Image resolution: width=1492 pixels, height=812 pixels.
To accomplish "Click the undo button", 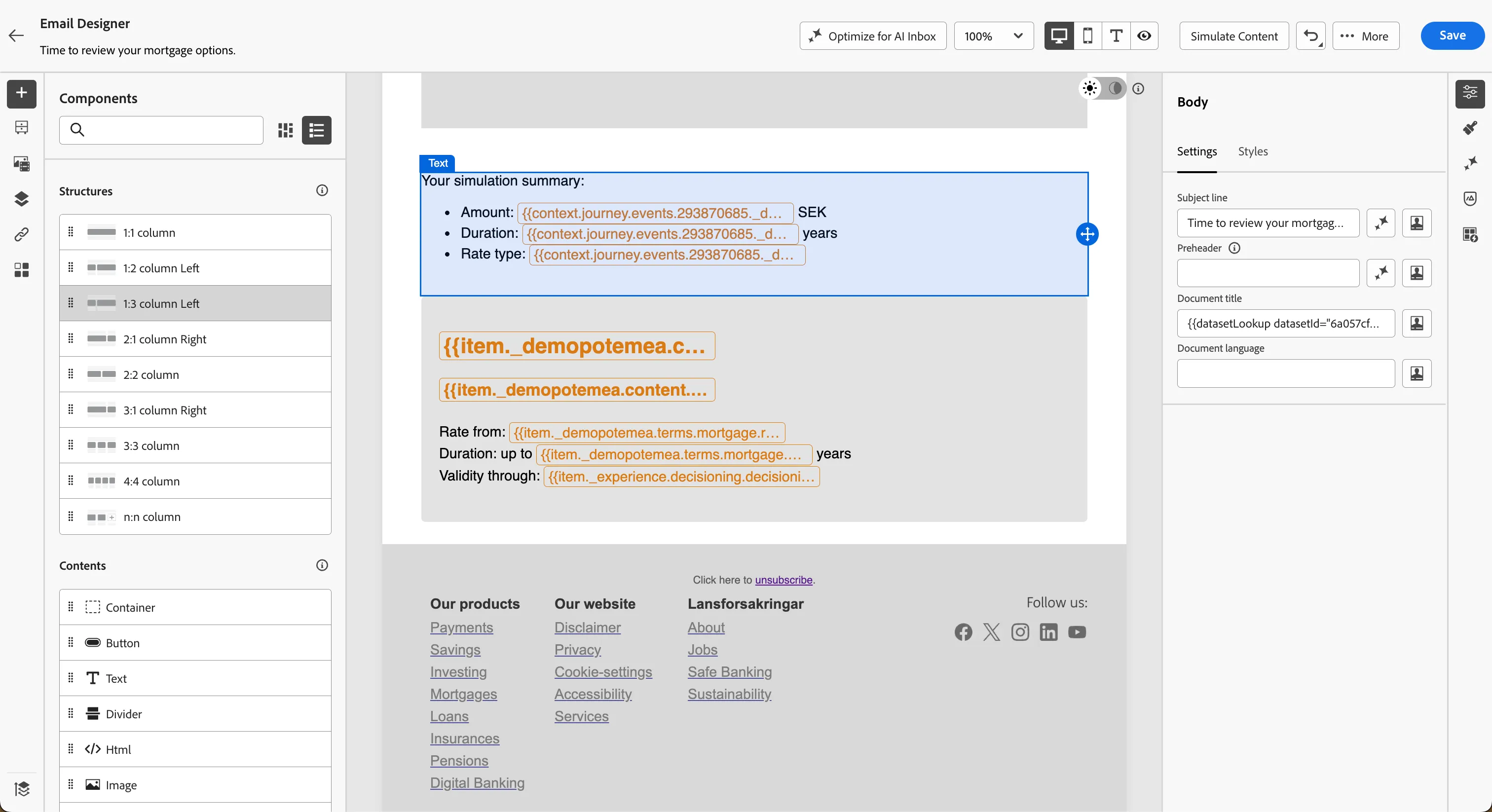I will (x=1311, y=36).
